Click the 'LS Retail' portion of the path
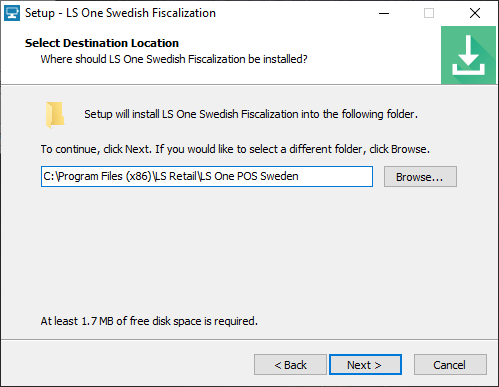 coord(175,176)
